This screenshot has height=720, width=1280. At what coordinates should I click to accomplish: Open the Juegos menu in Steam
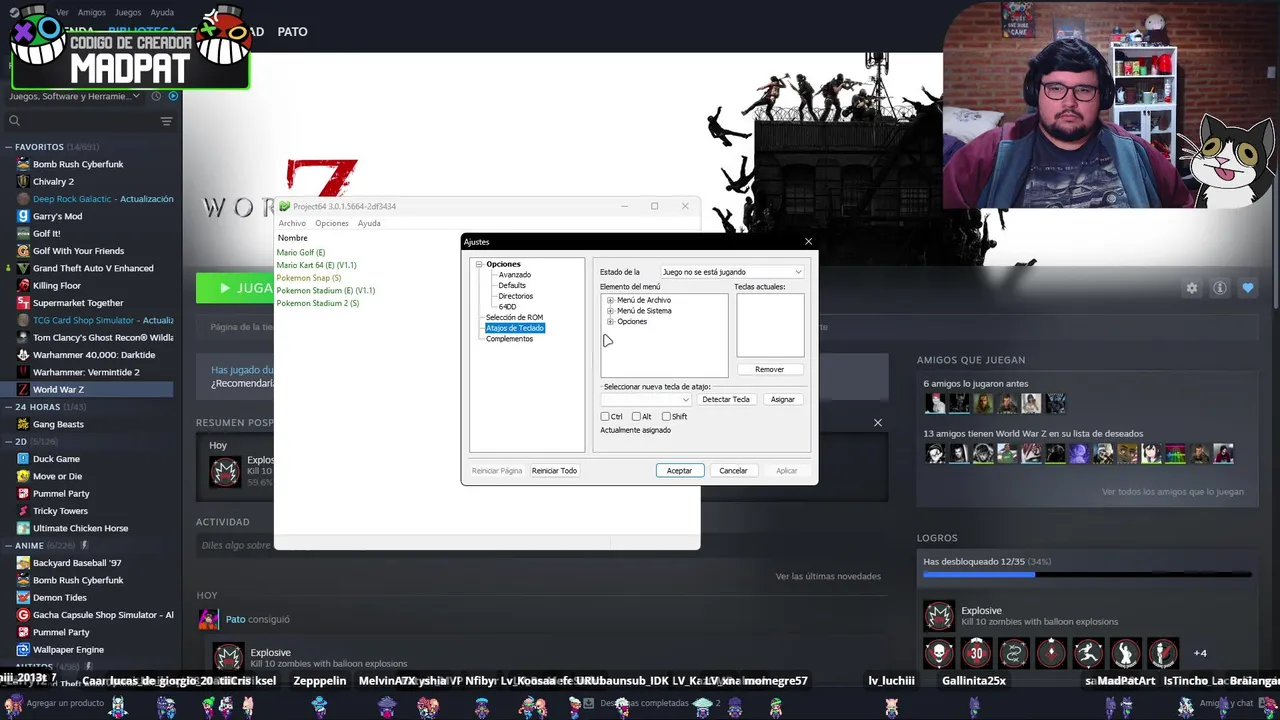[x=128, y=12]
